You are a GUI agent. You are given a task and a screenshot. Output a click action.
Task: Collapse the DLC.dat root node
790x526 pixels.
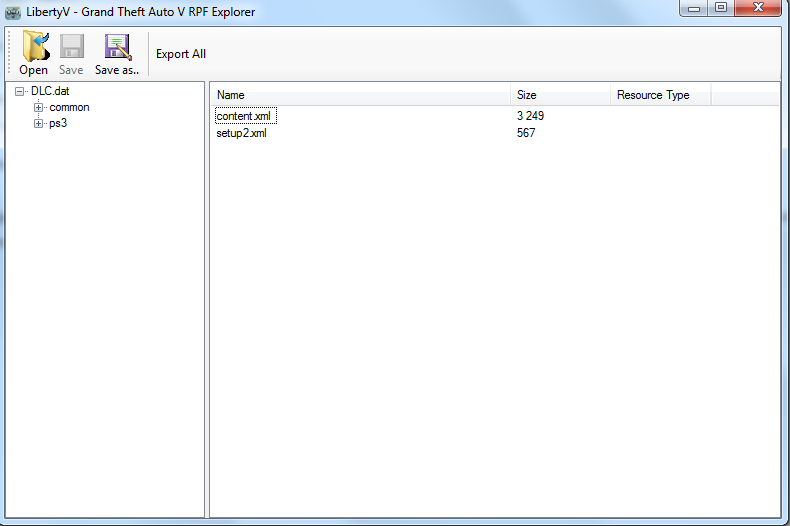click(x=19, y=92)
